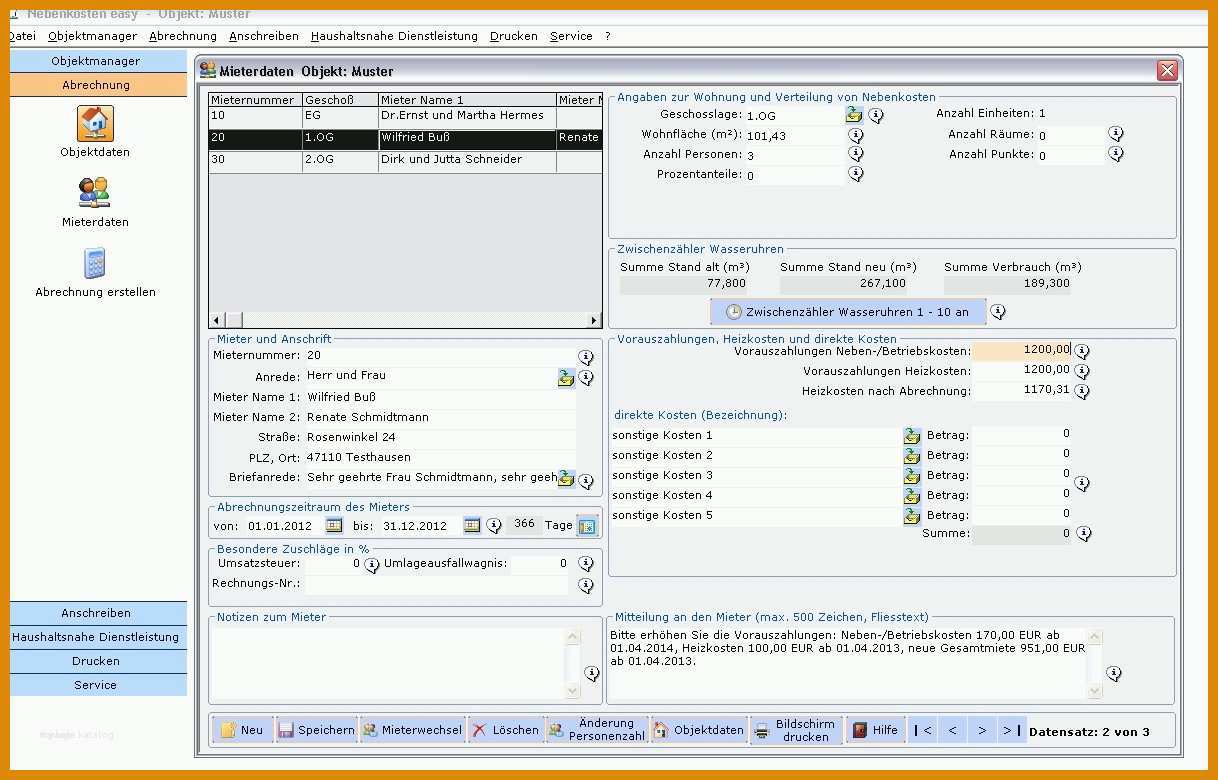Expand Anschreiben sidebar section
This screenshot has width=1218, height=780.
click(x=96, y=613)
